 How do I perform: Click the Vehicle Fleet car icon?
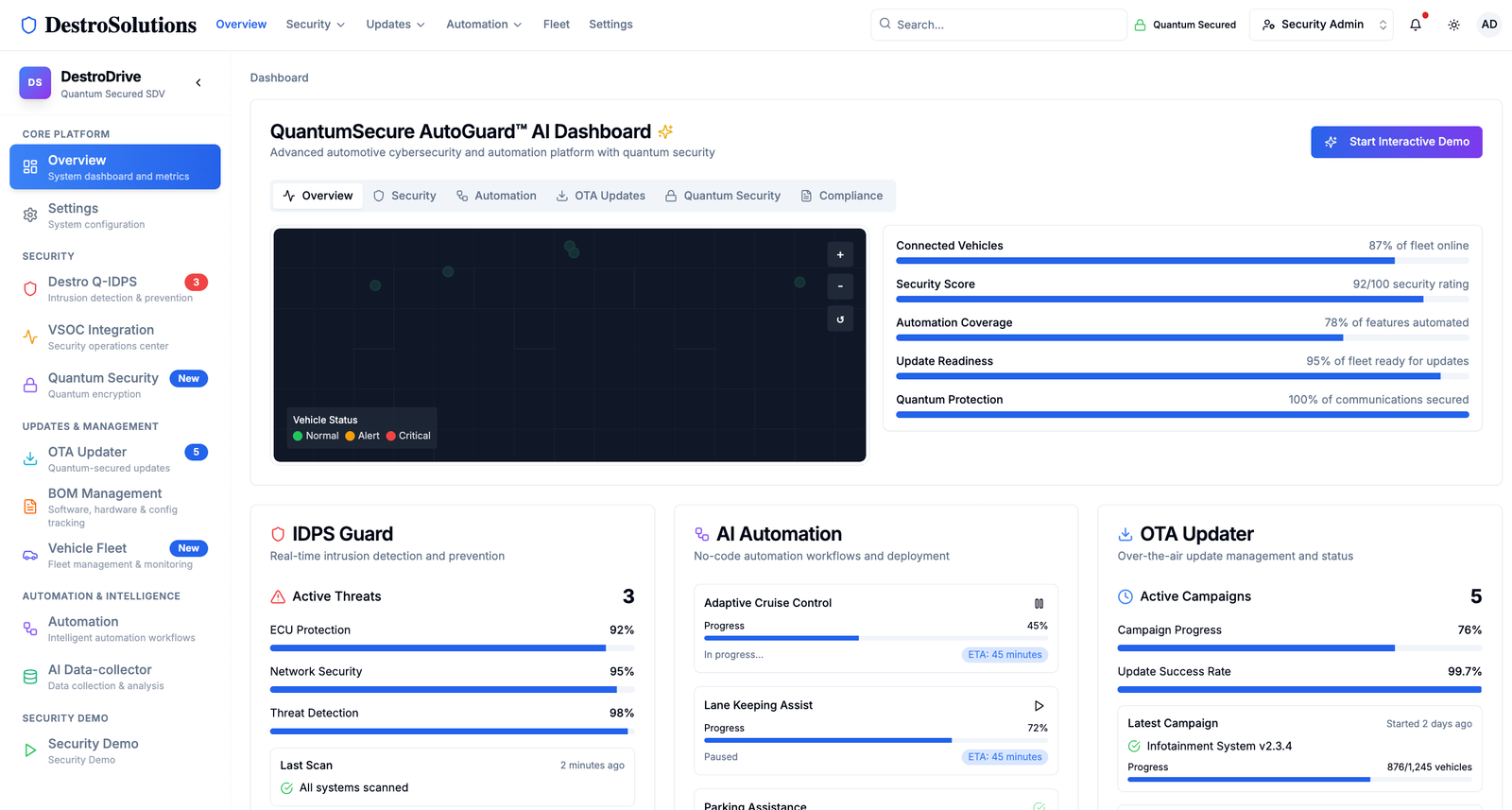[x=30, y=556]
